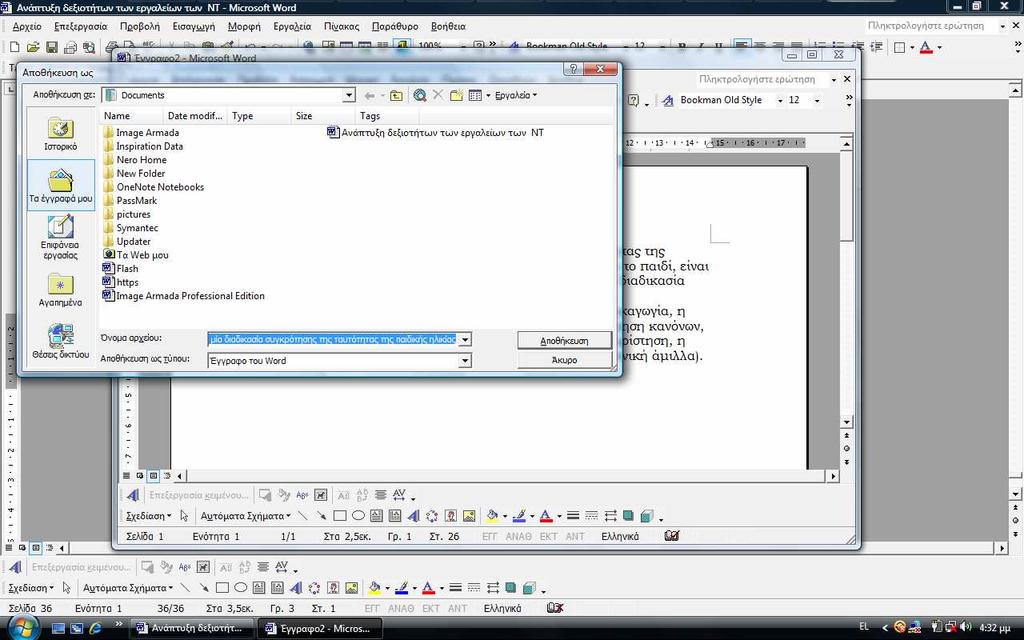Open the Εισαγωγή menu
This screenshot has height=640, width=1024.
tap(193, 27)
